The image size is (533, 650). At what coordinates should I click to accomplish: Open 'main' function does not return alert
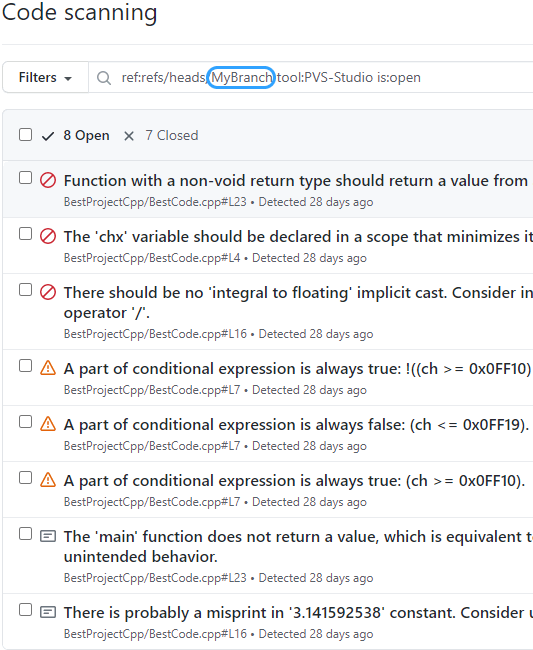click(x=298, y=546)
